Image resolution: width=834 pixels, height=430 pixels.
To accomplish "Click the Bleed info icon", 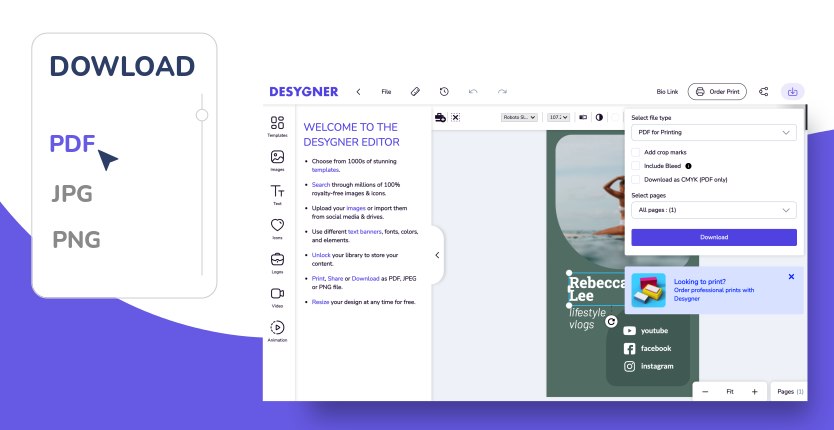I will pyautogui.click(x=688, y=166).
